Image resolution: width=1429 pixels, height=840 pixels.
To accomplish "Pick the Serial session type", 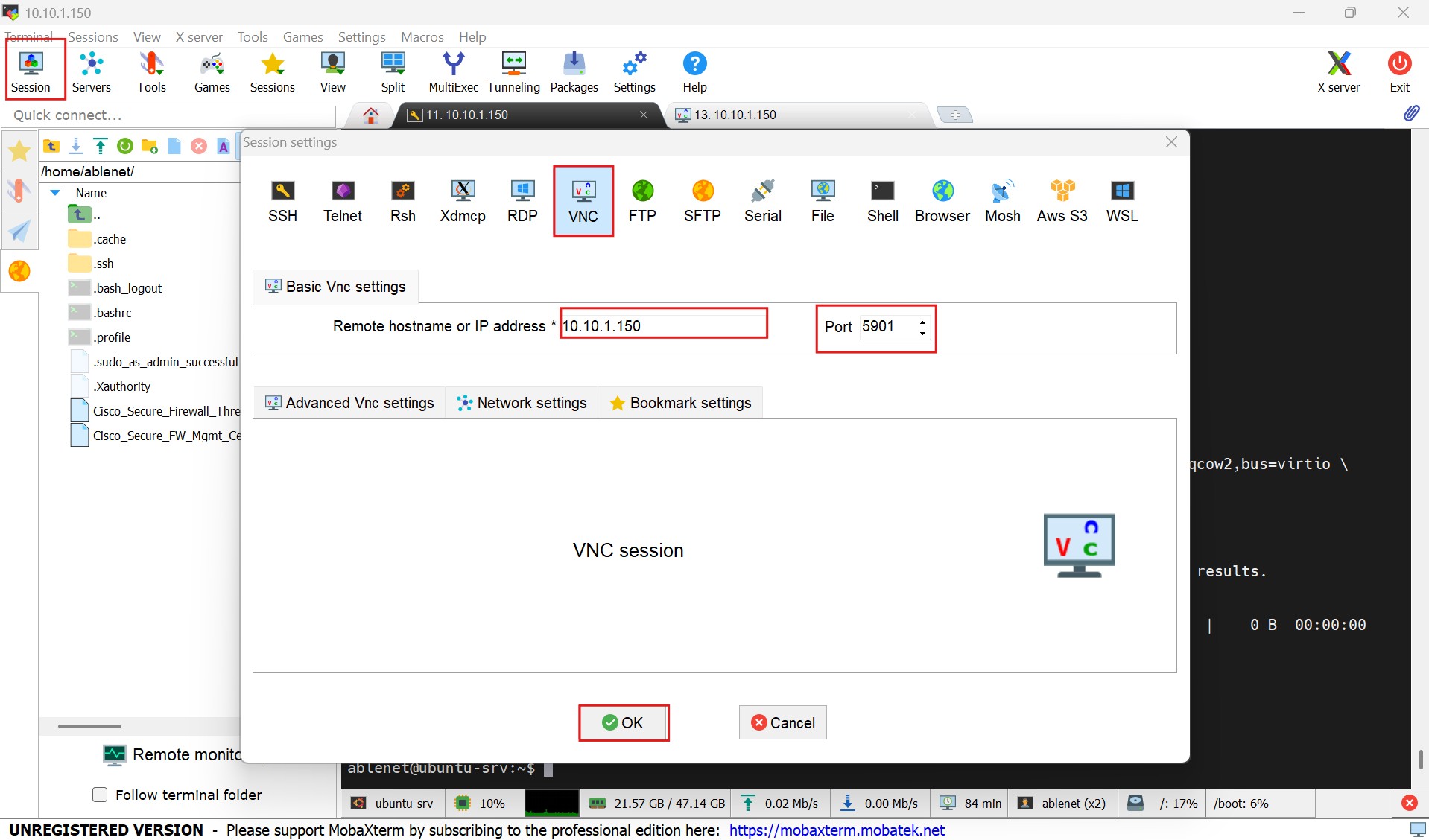I will click(x=762, y=201).
